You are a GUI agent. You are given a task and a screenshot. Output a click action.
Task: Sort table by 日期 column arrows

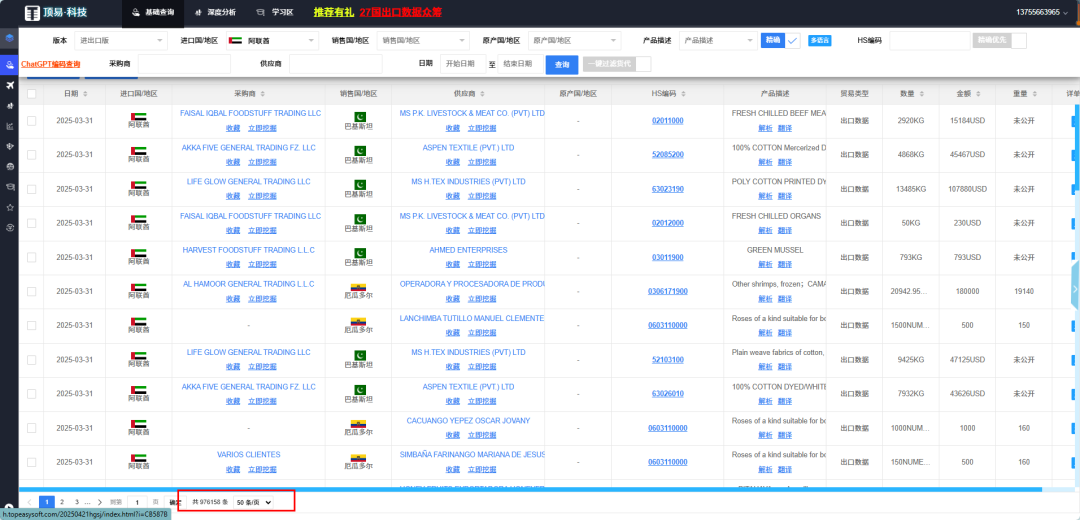pos(85,94)
